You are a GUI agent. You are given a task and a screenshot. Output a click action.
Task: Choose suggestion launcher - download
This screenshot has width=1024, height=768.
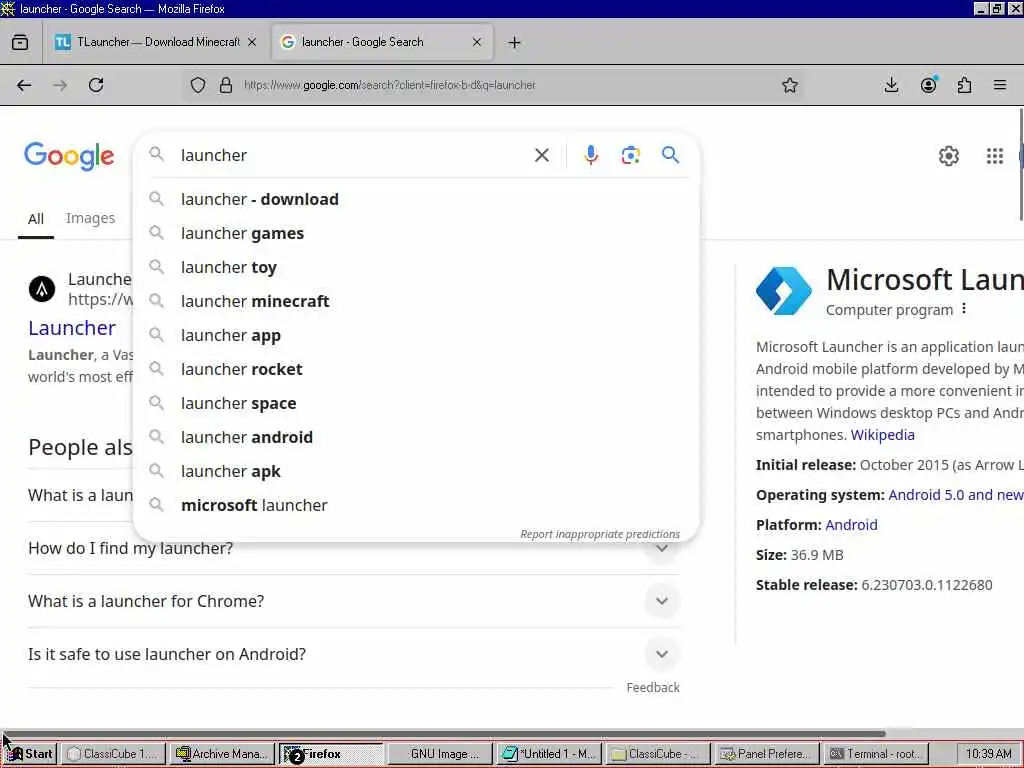tap(416, 199)
